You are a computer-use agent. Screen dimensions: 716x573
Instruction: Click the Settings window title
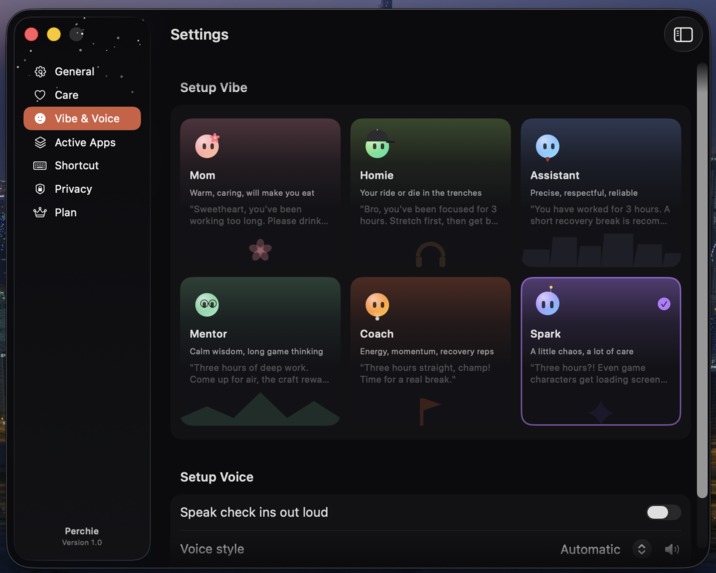point(200,35)
